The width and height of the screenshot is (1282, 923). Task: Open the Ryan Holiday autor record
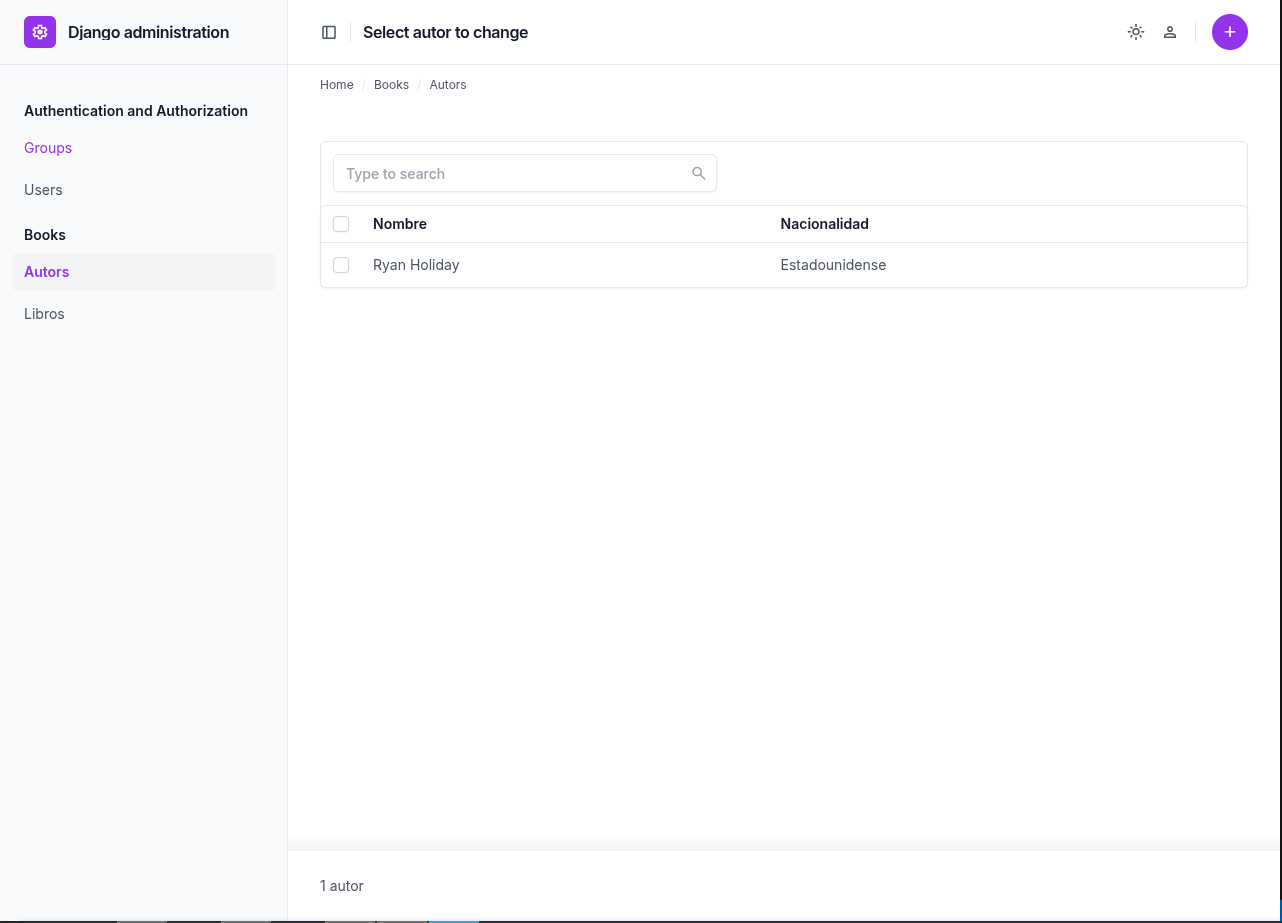tap(416, 265)
